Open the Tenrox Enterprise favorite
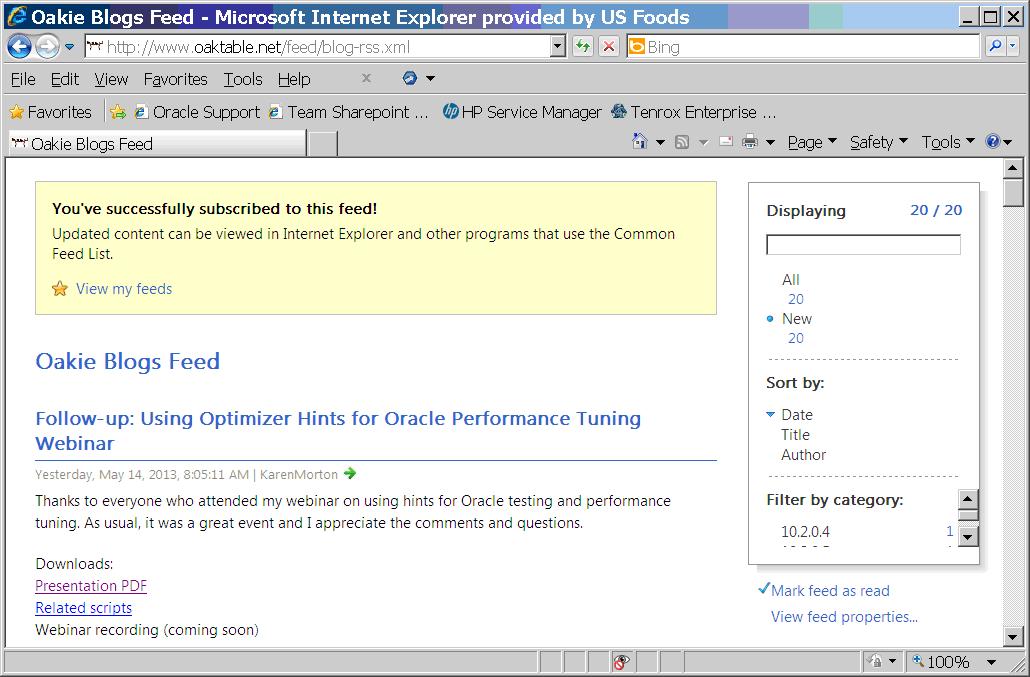The width and height of the screenshot is (1030, 677). click(693, 112)
